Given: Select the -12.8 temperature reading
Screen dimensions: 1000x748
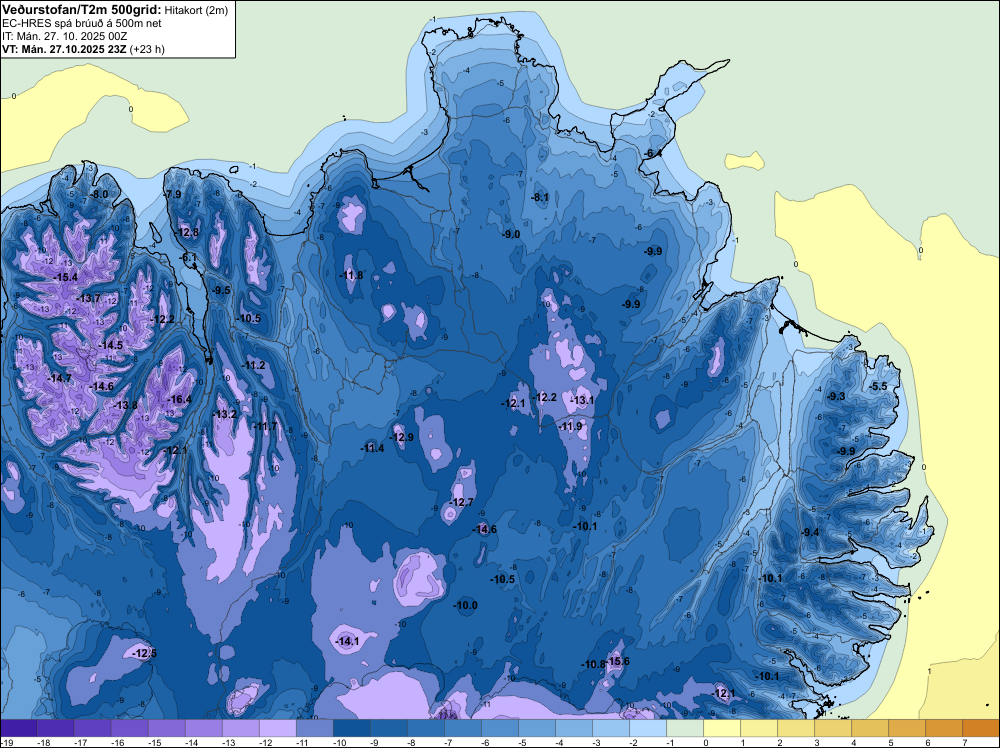Looking at the screenshot, I should [x=187, y=232].
